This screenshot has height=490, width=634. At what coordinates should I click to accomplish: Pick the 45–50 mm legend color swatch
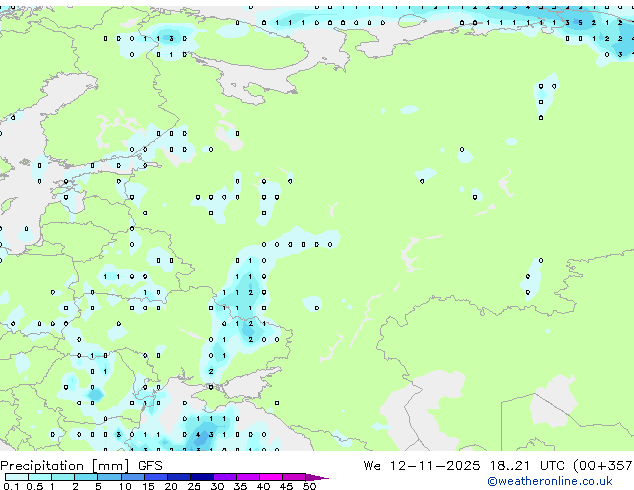click(x=294, y=477)
